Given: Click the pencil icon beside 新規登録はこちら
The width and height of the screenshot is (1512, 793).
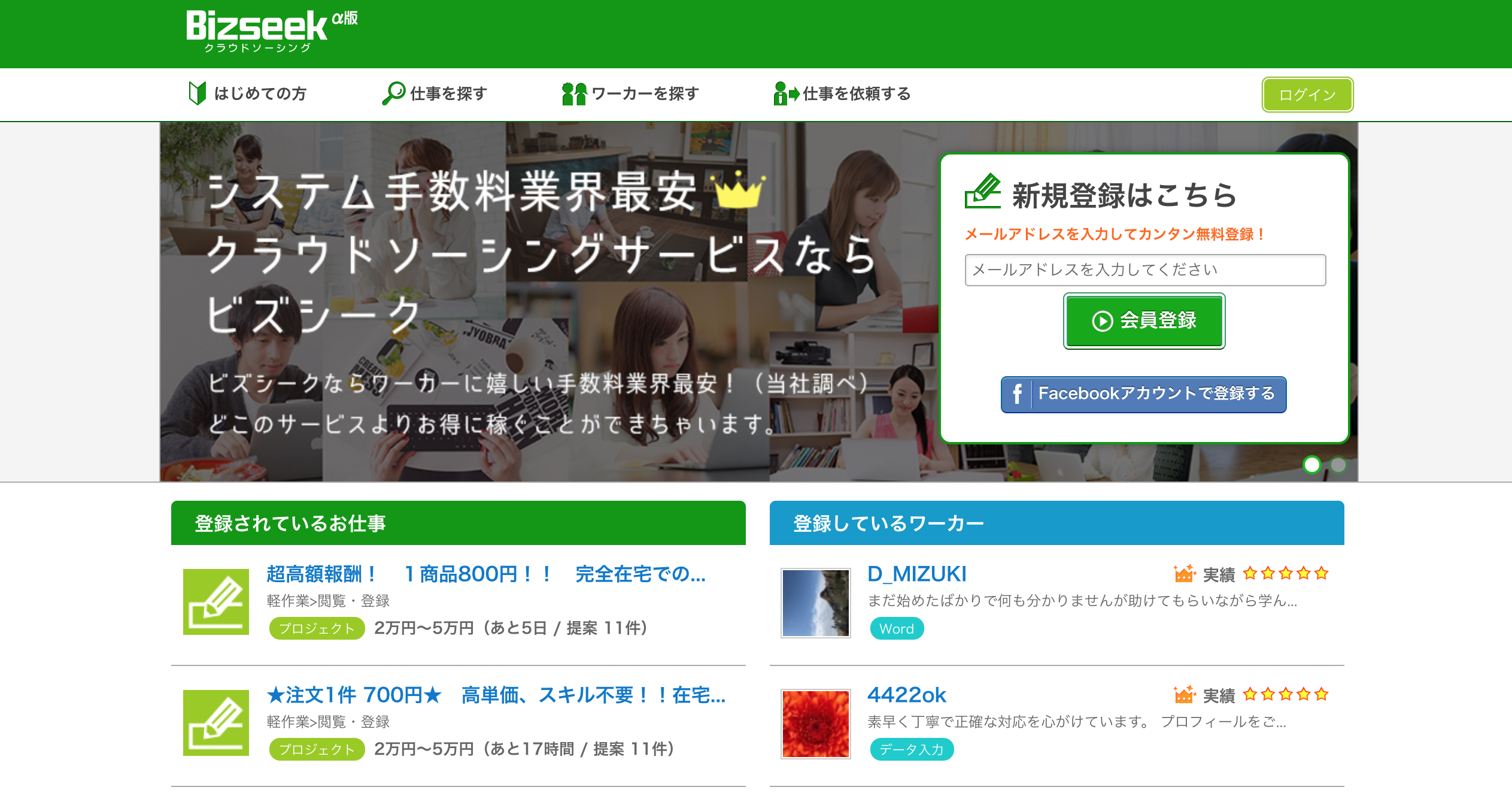Looking at the screenshot, I should 982,191.
